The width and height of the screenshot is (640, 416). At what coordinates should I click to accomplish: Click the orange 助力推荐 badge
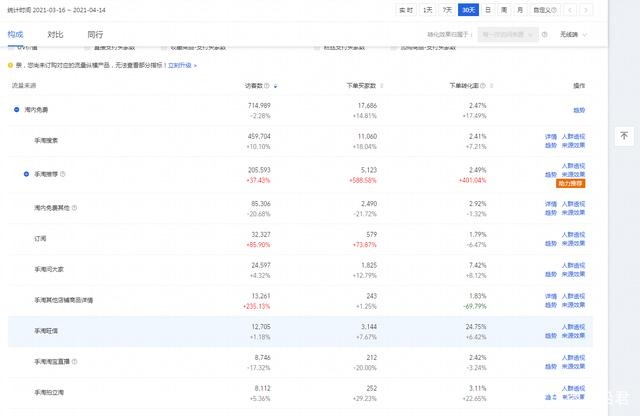tap(571, 183)
